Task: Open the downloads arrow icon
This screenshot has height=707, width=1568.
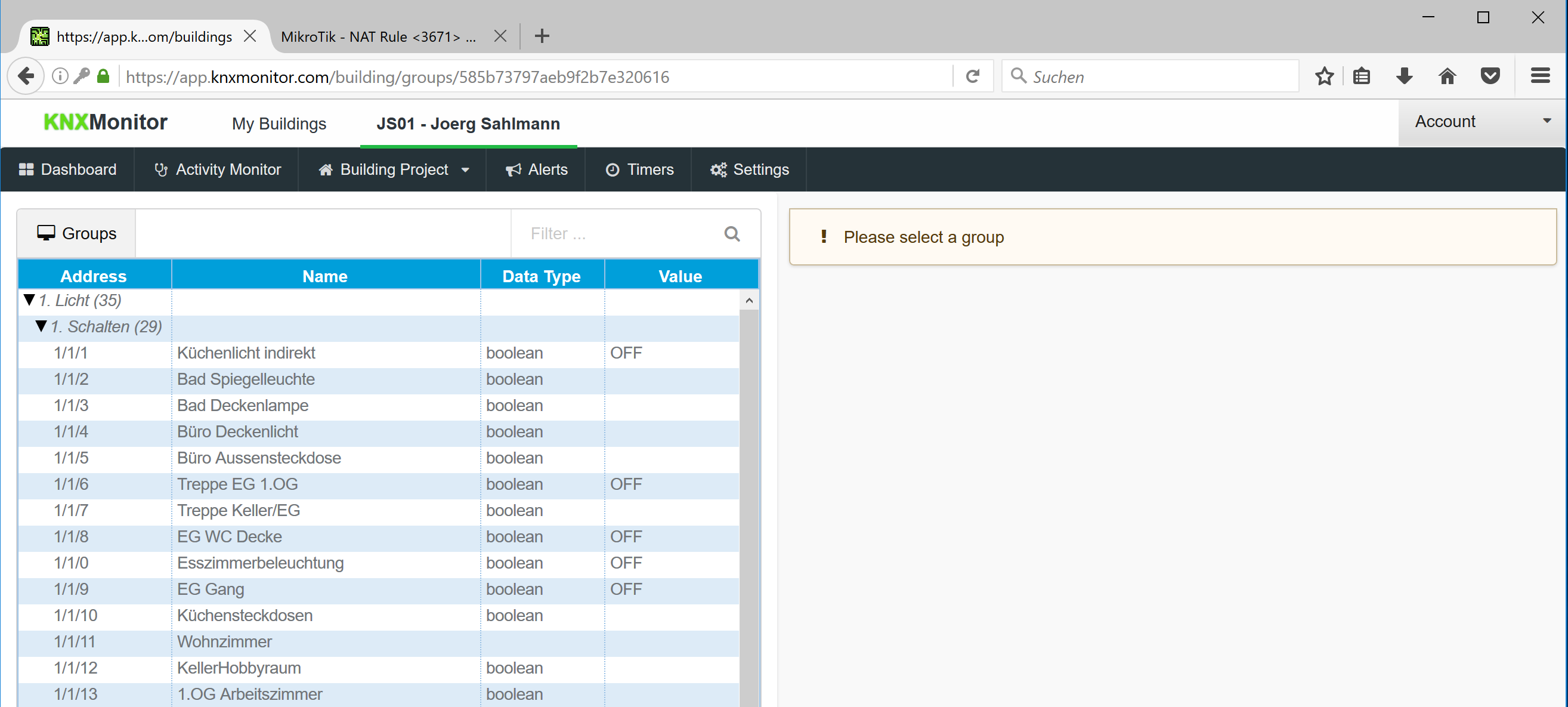Action: (x=1403, y=77)
